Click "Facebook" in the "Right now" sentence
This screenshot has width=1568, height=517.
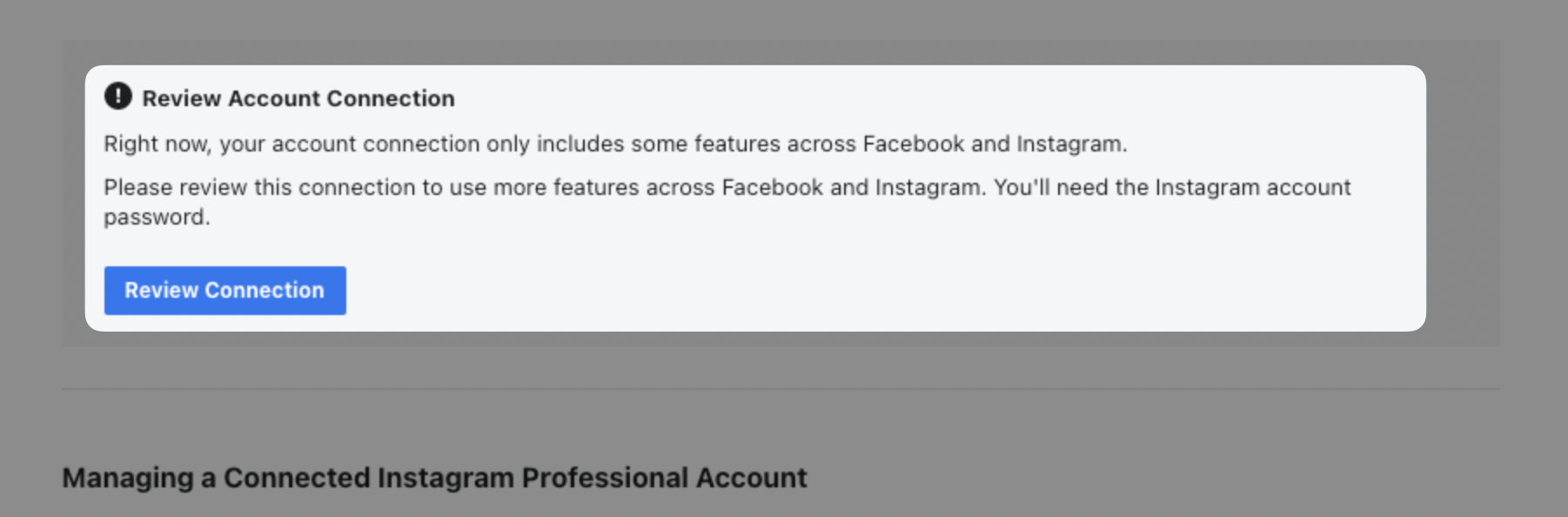pyautogui.click(x=913, y=144)
